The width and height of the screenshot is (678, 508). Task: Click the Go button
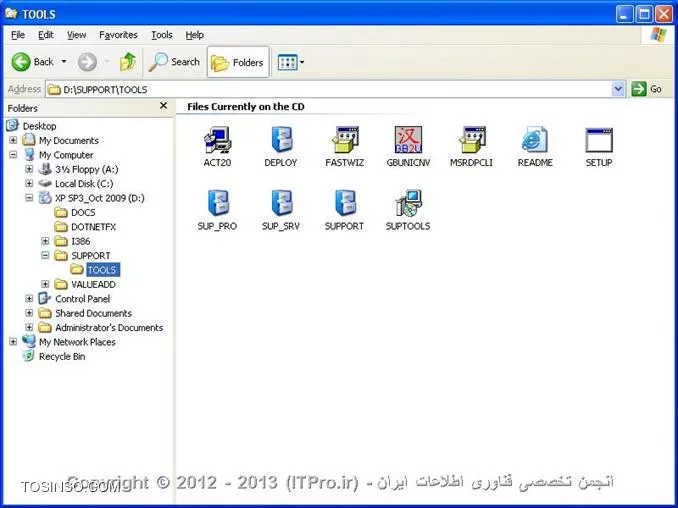[x=647, y=89]
